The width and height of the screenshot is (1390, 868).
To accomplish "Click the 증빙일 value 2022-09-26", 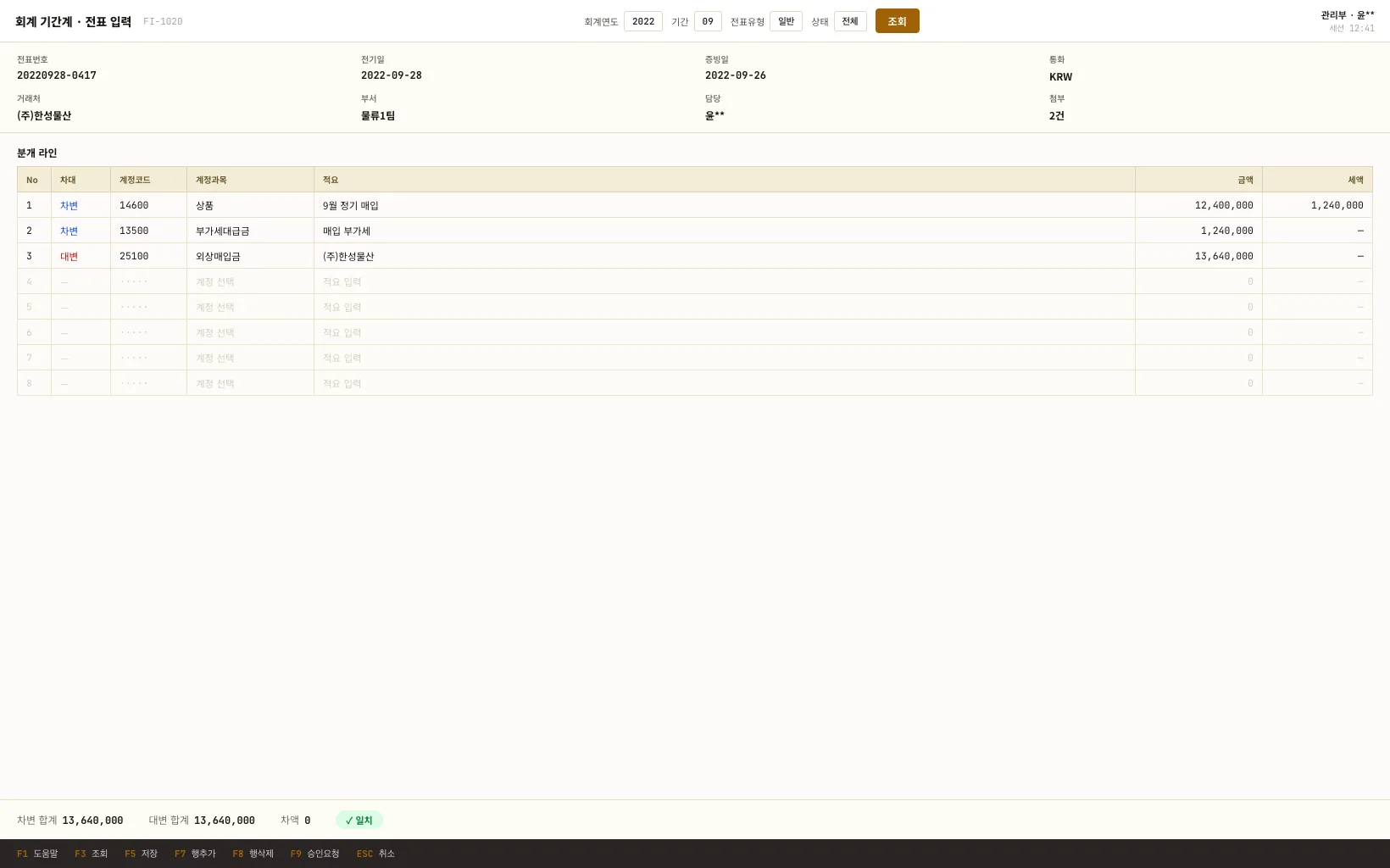I will tap(736, 75).
